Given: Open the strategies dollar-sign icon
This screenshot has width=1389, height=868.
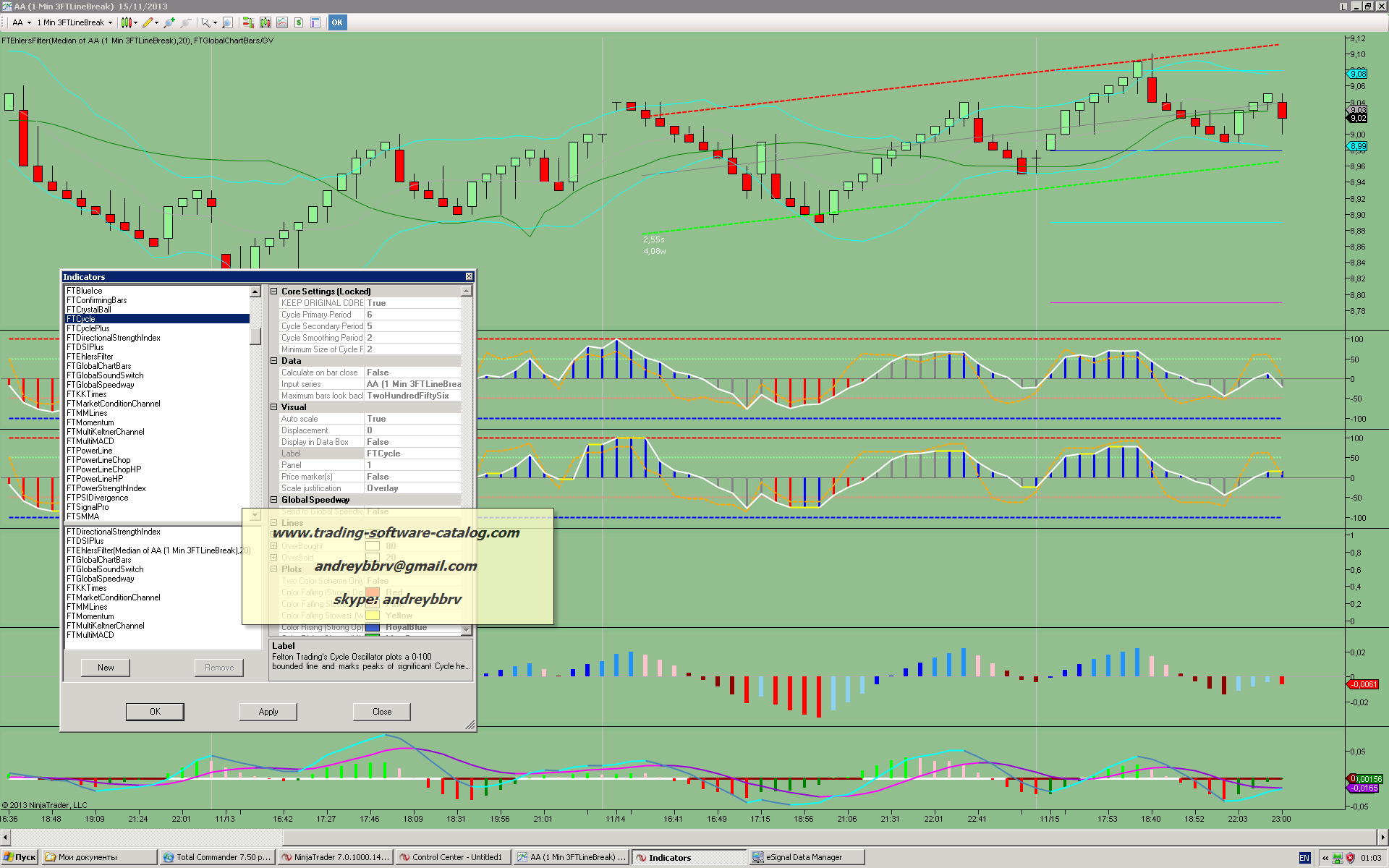Looking at the screenshot, I should [x=299, y=22].
